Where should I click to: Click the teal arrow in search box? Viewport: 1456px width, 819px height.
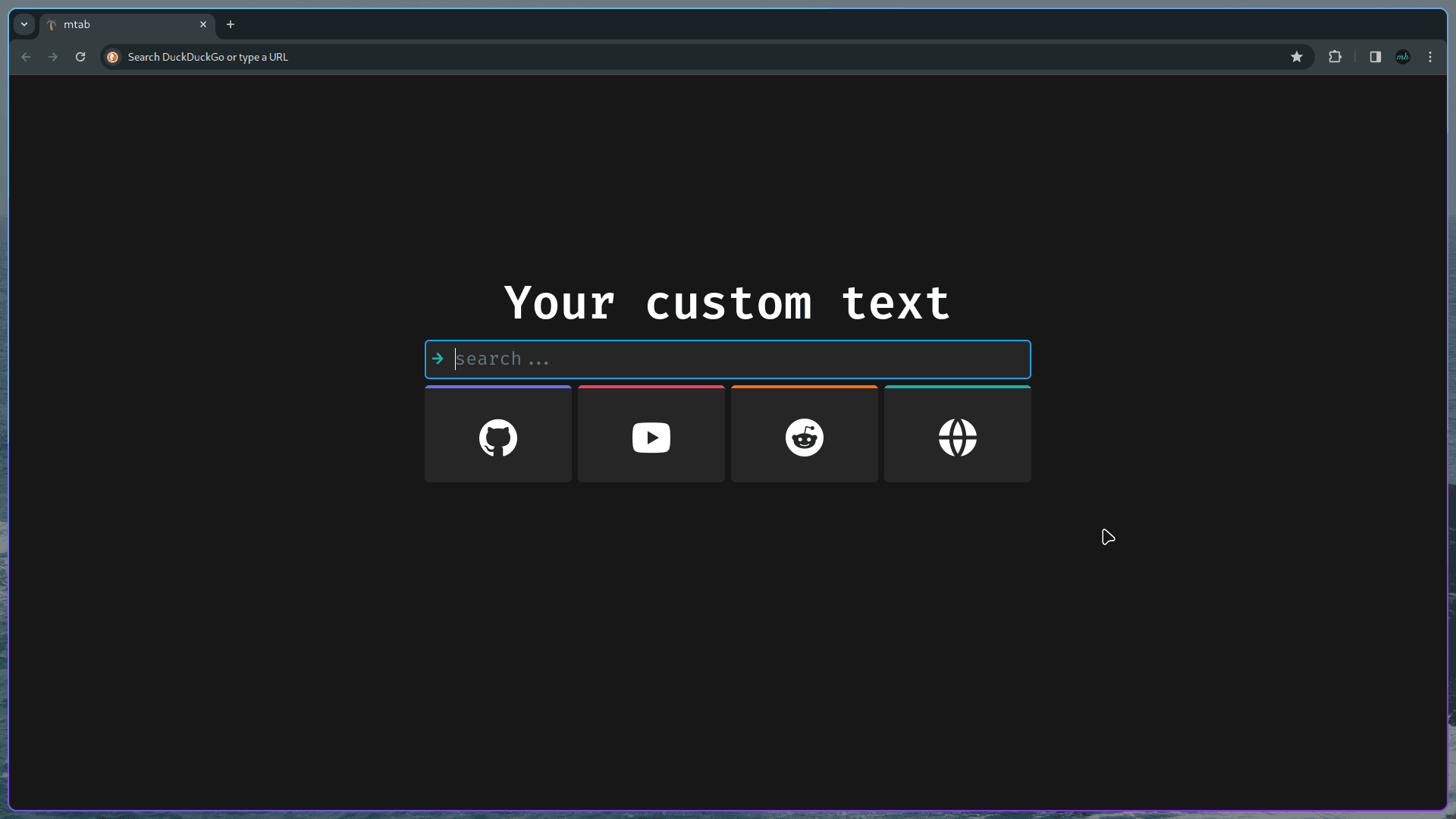[438, 359]
